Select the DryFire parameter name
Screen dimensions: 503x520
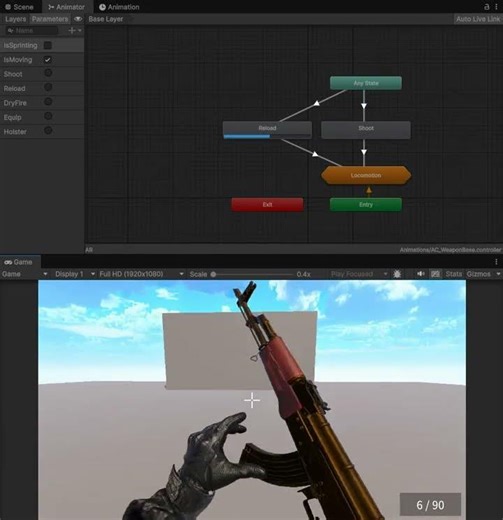coord(15,103)
